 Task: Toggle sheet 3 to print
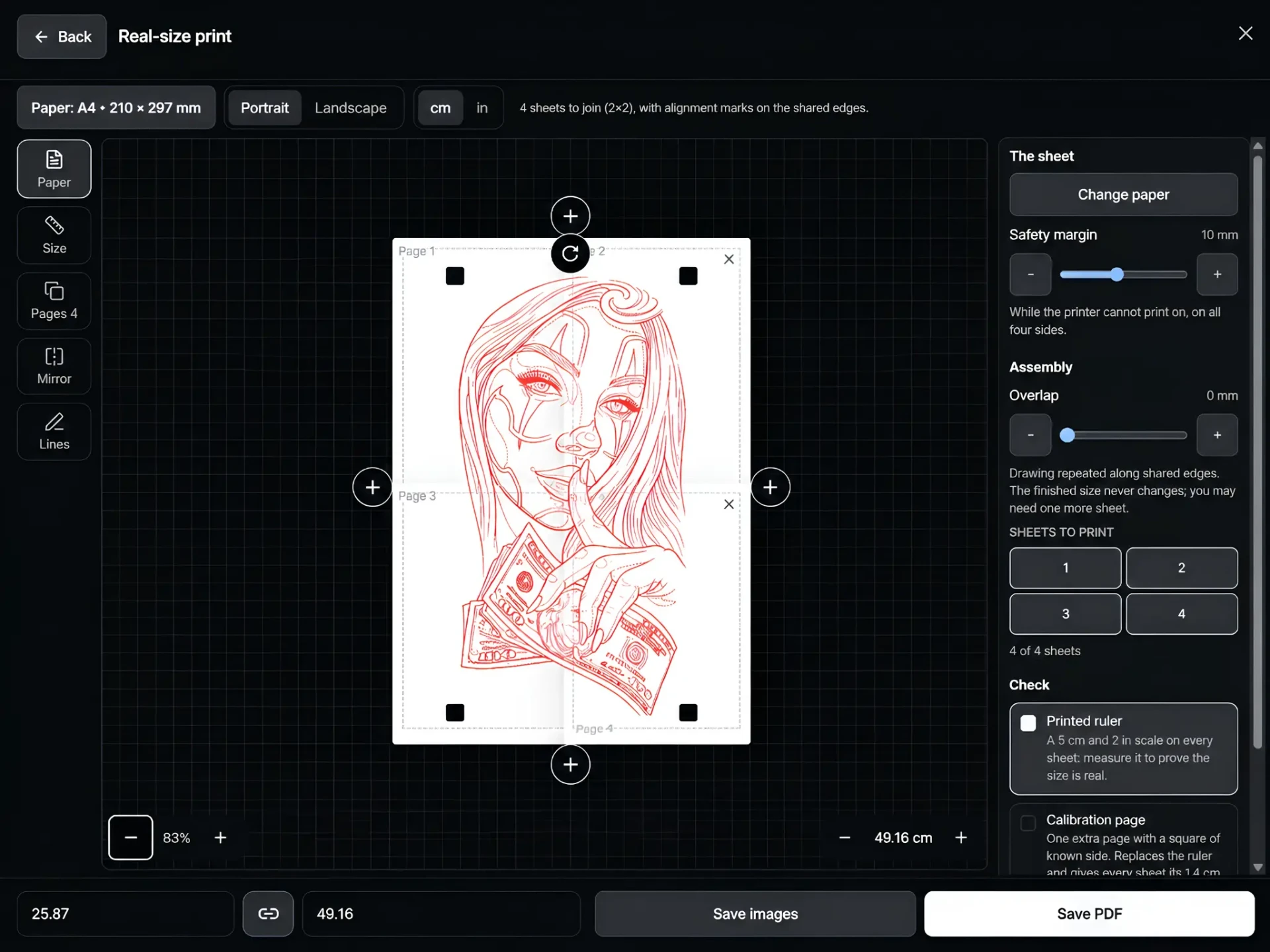click(x=1065, y=614)
